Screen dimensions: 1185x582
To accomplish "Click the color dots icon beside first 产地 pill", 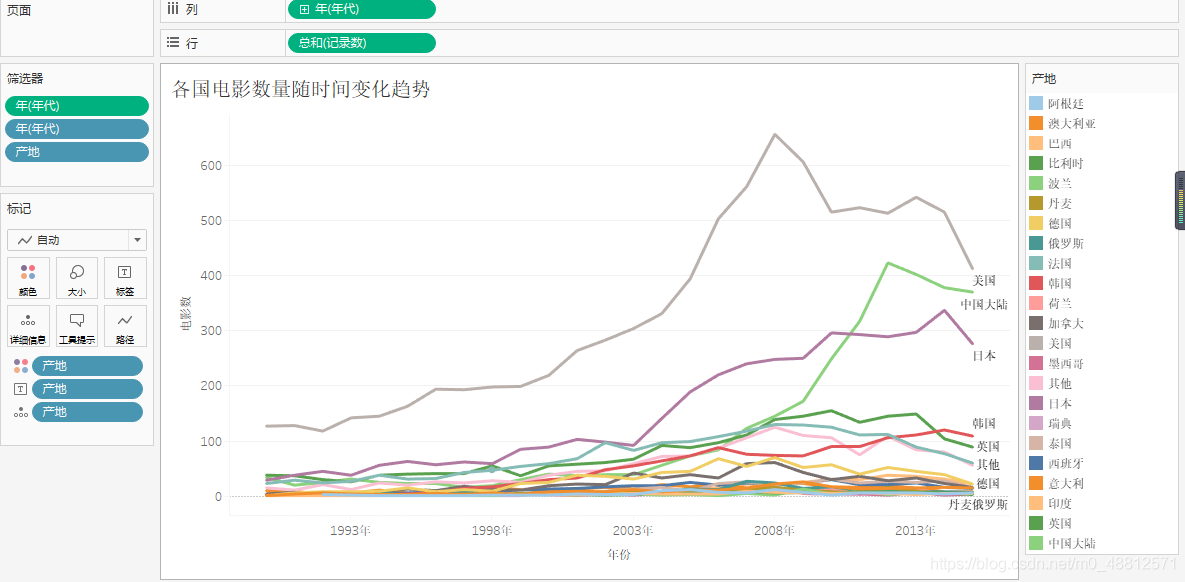I will (20, 366).
